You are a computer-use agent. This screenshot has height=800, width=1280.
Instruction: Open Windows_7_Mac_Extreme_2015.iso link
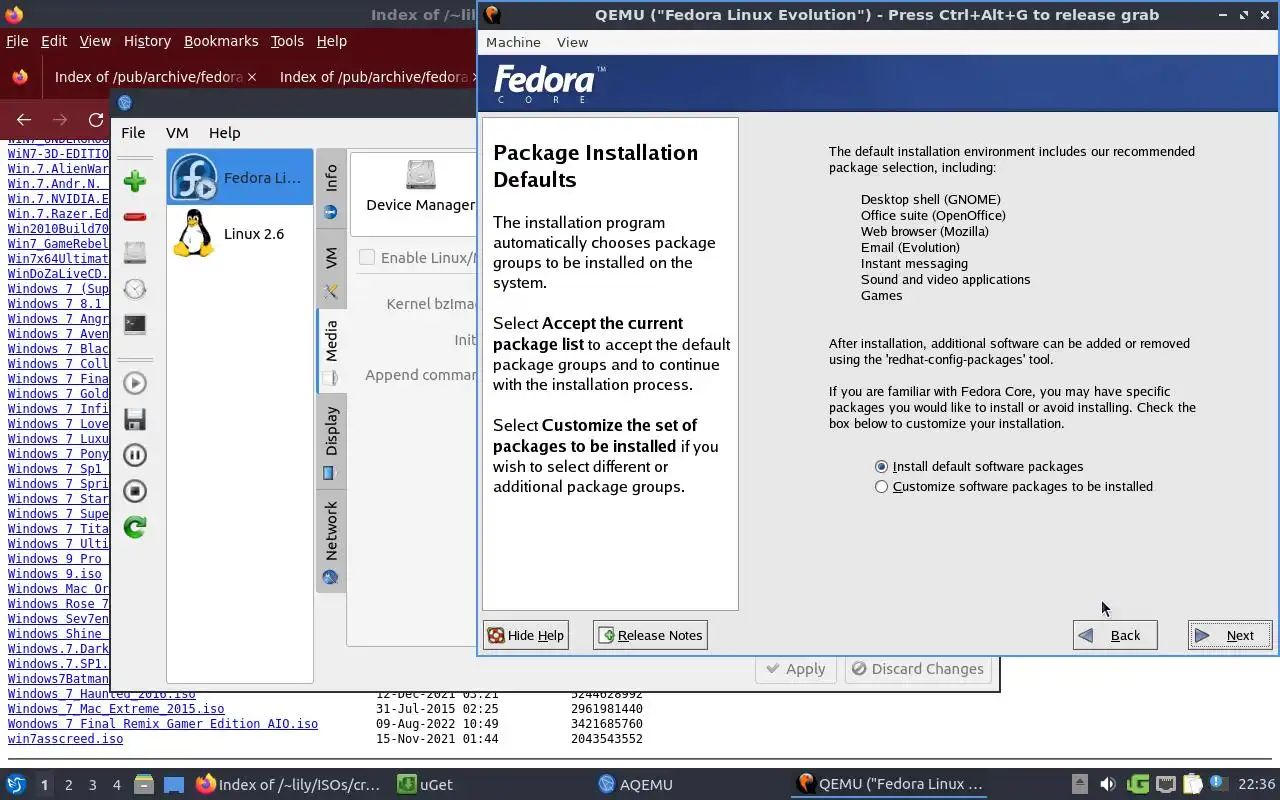116,709
